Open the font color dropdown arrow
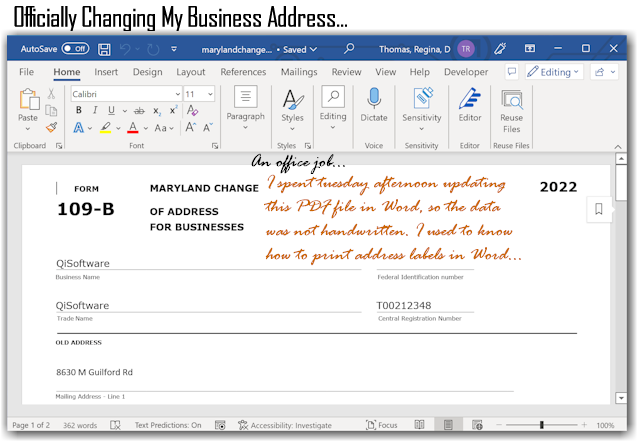 145,128
